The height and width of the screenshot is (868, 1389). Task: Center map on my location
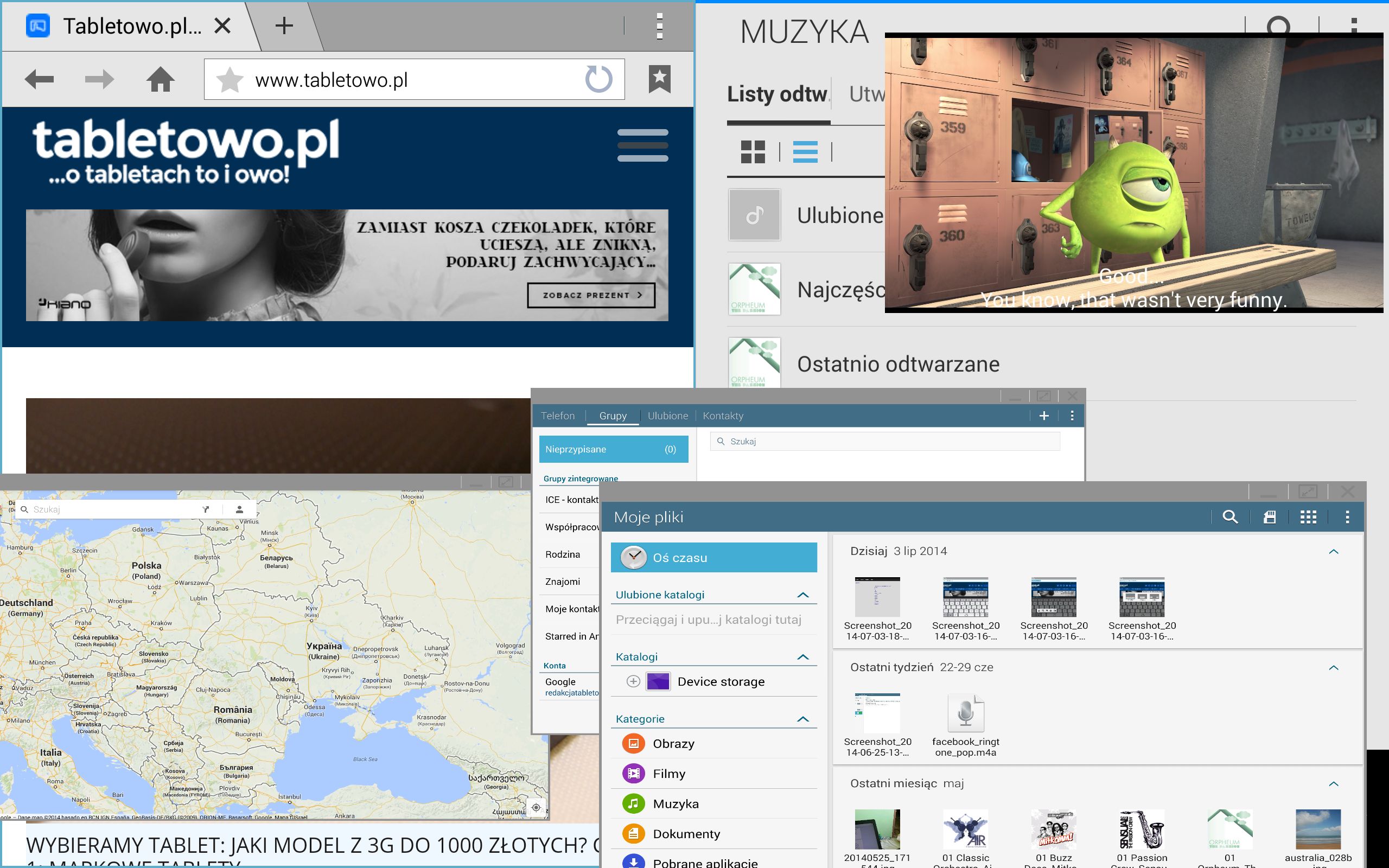536,807
